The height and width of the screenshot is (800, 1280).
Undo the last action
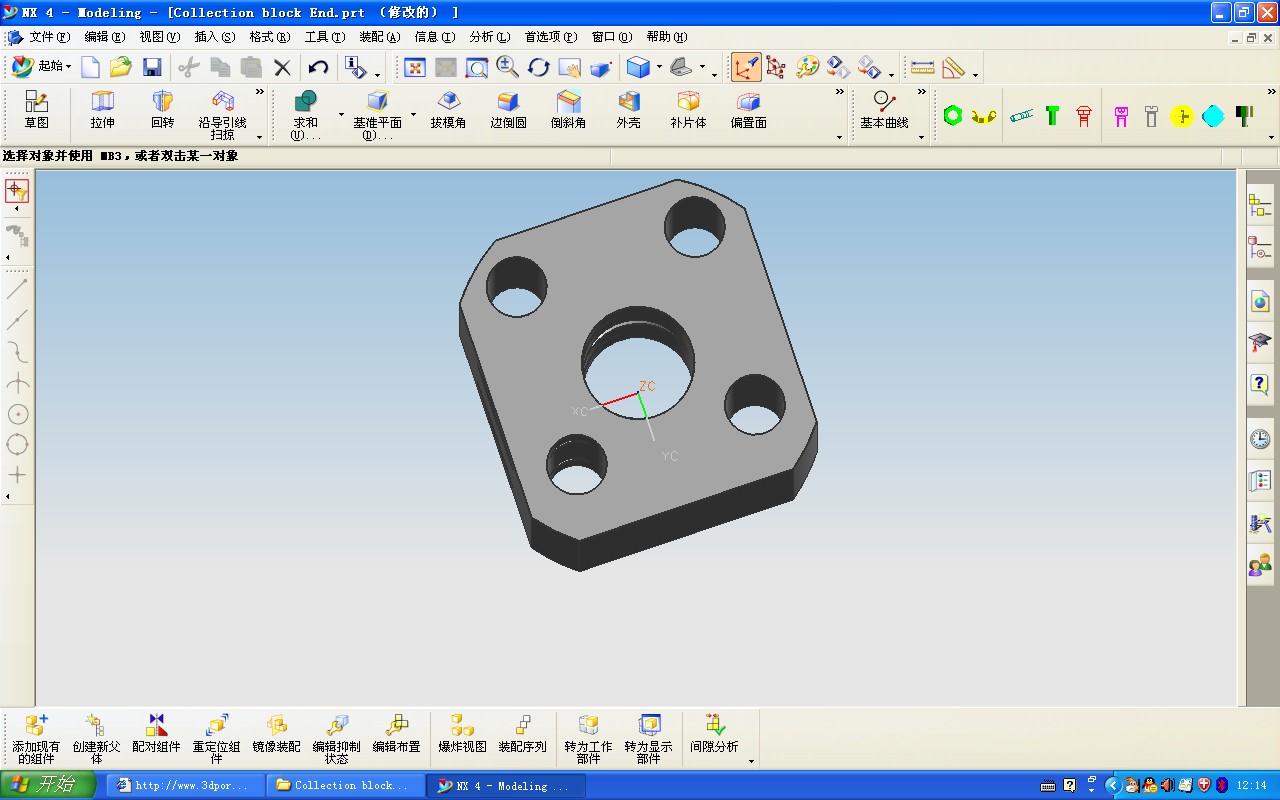(318, 67)
